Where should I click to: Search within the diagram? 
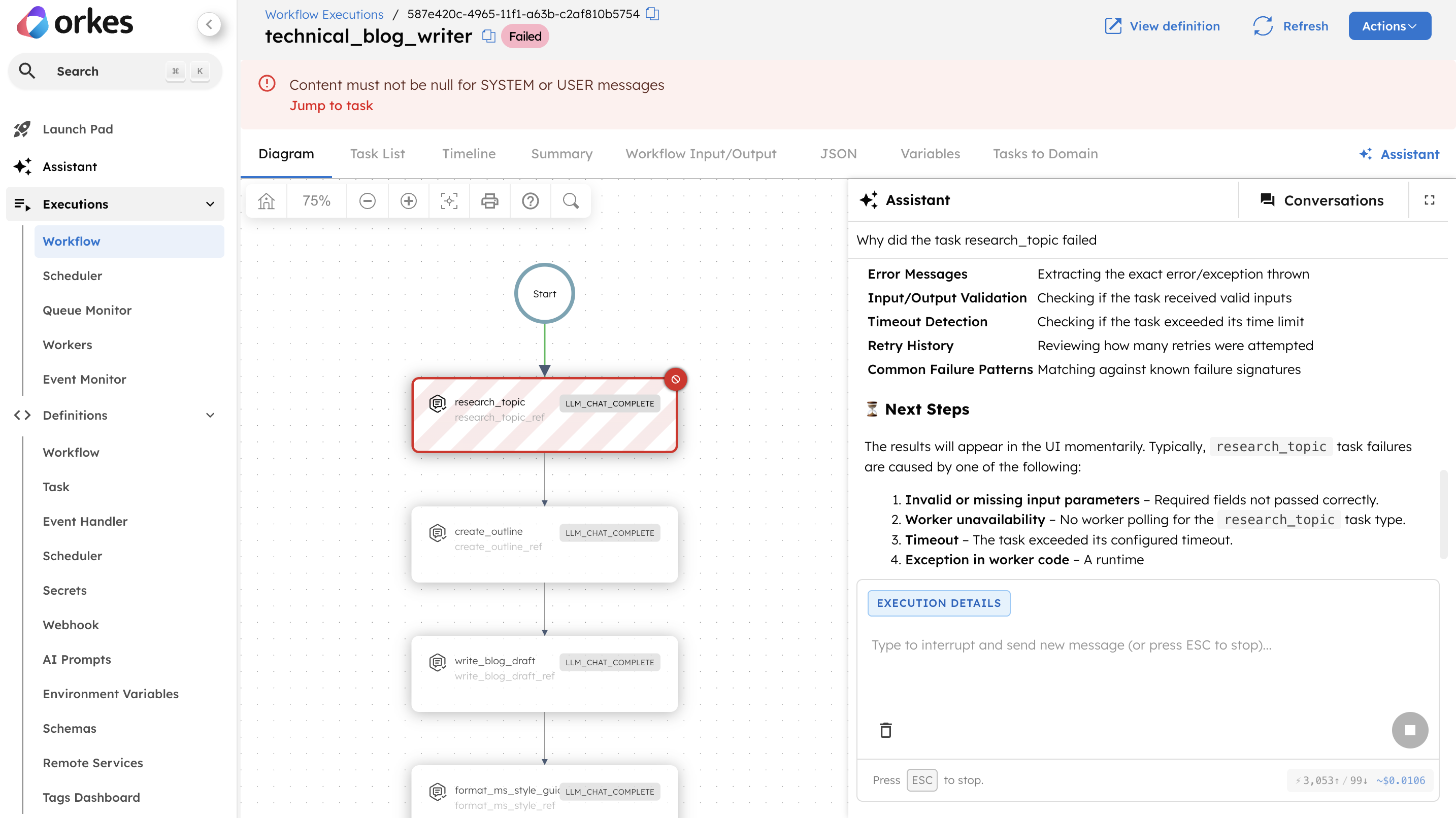[x=571, y=200]
